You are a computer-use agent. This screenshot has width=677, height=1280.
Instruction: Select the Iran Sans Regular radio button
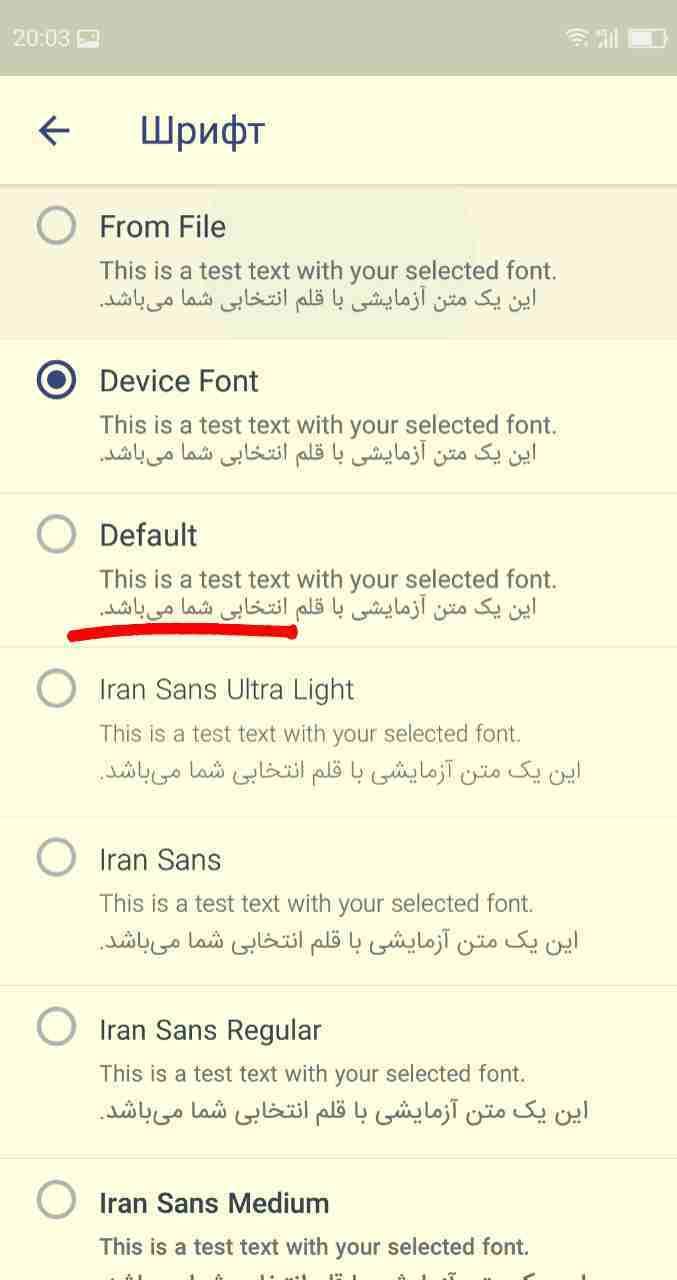(56, 1028)
